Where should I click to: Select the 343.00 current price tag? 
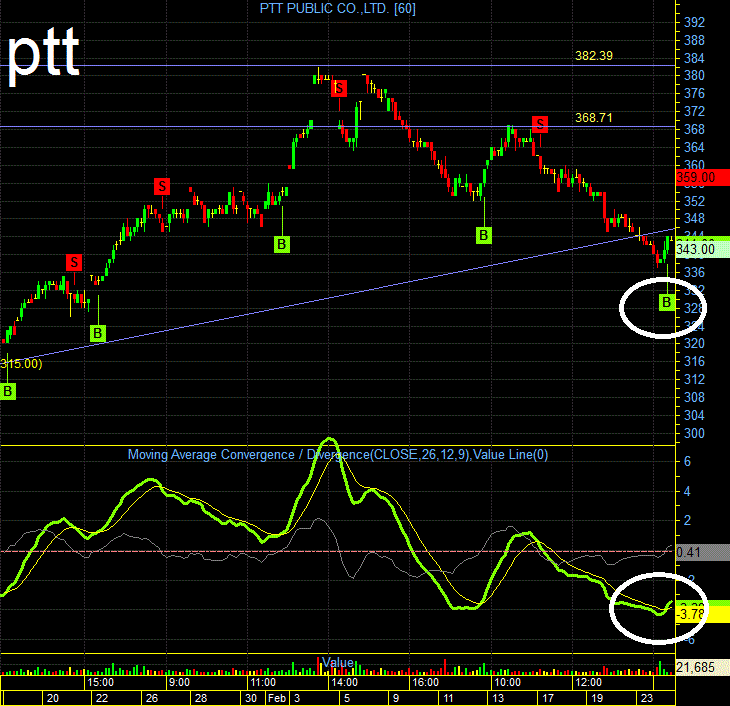click(x=703, y=249)
